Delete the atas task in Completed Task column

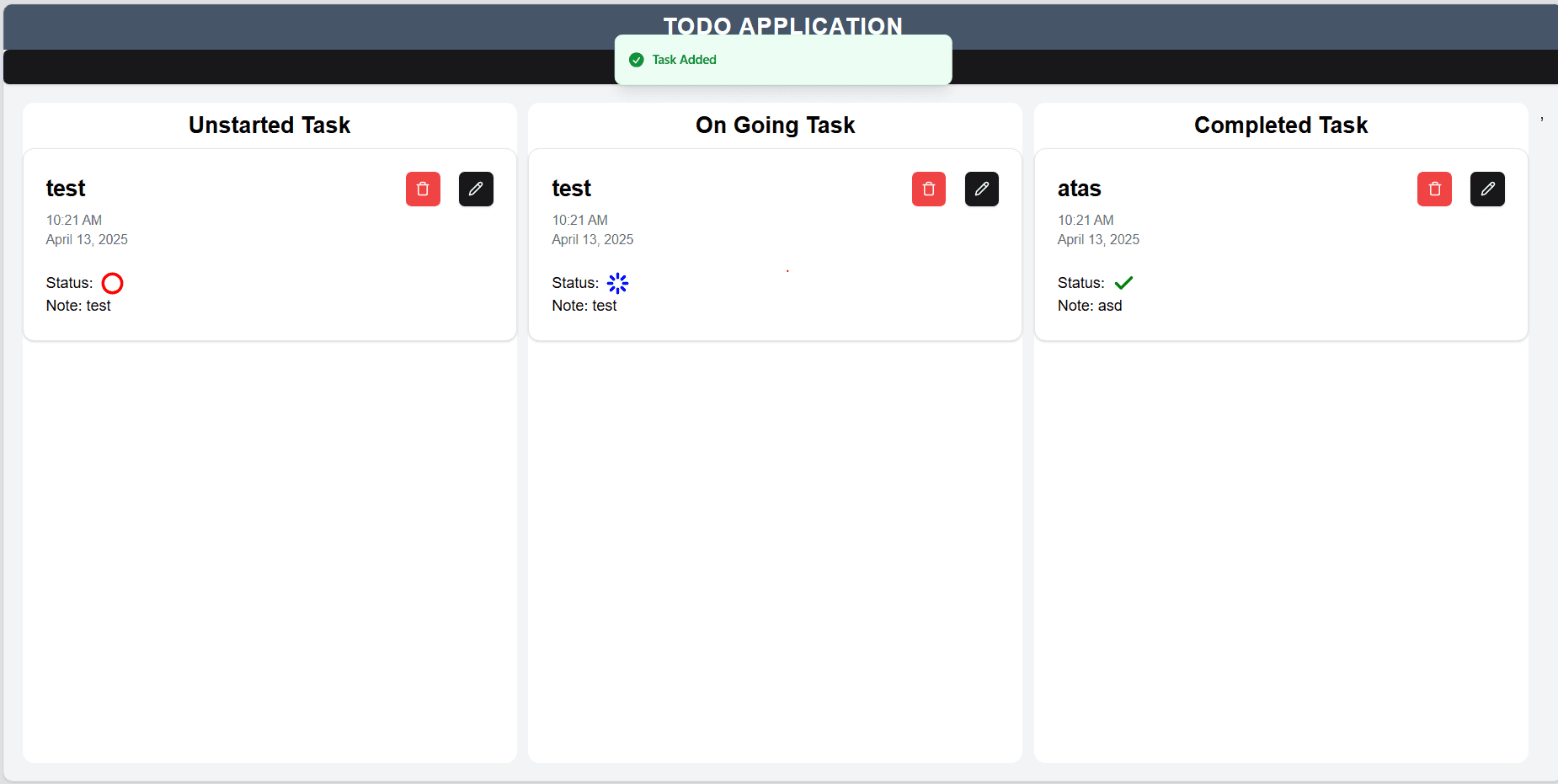(x=1434, y=189)
